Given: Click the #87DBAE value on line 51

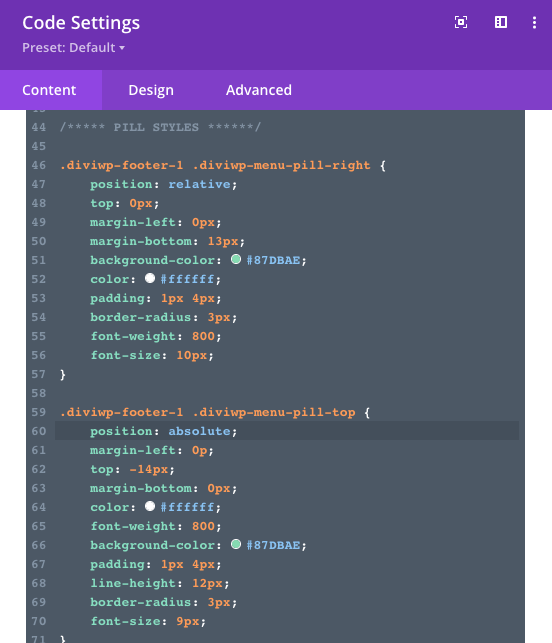Looking at the screenshot, I should (273, 260).
